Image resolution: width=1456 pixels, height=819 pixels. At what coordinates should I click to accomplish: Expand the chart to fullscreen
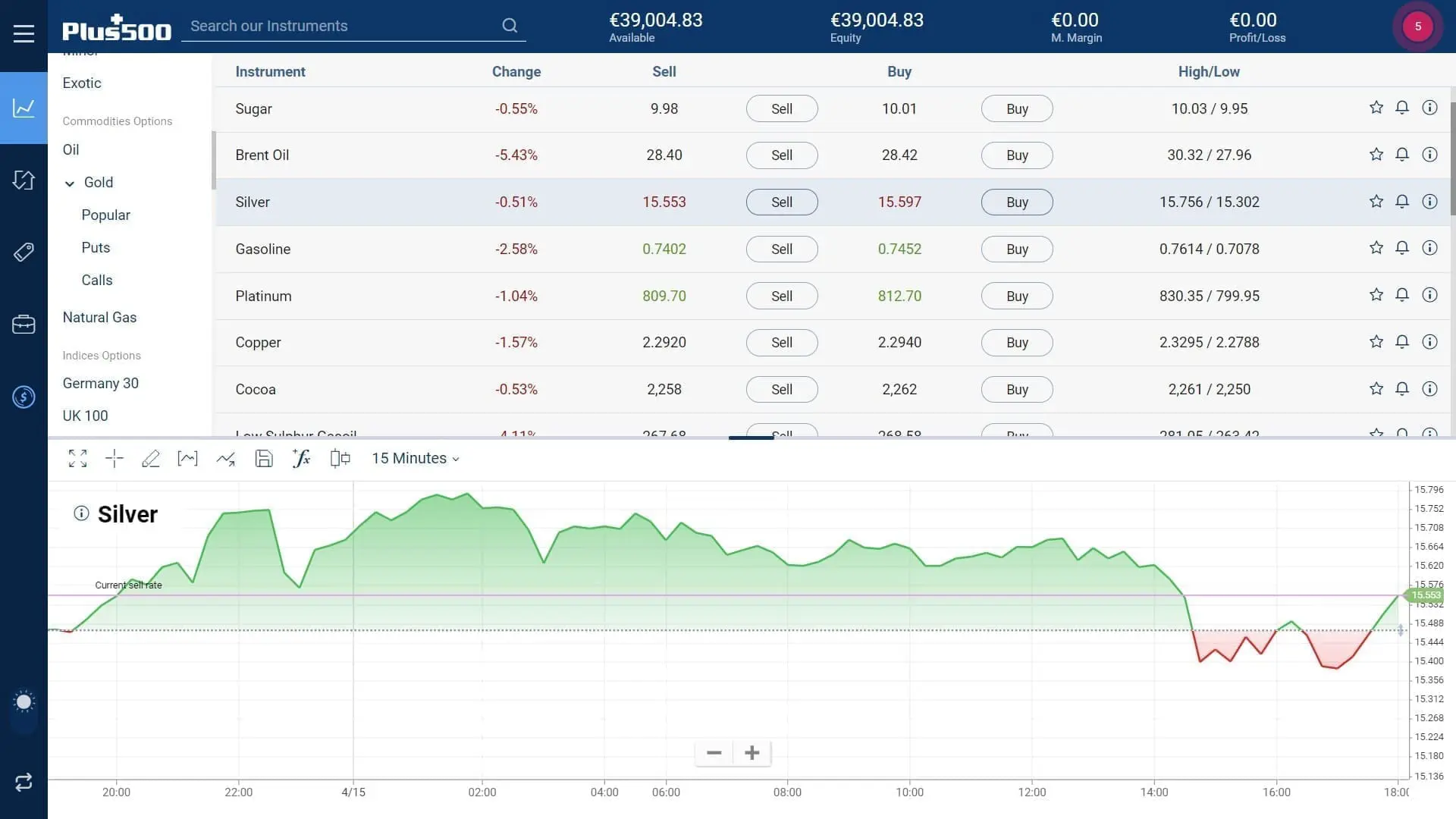coord(77,458)
